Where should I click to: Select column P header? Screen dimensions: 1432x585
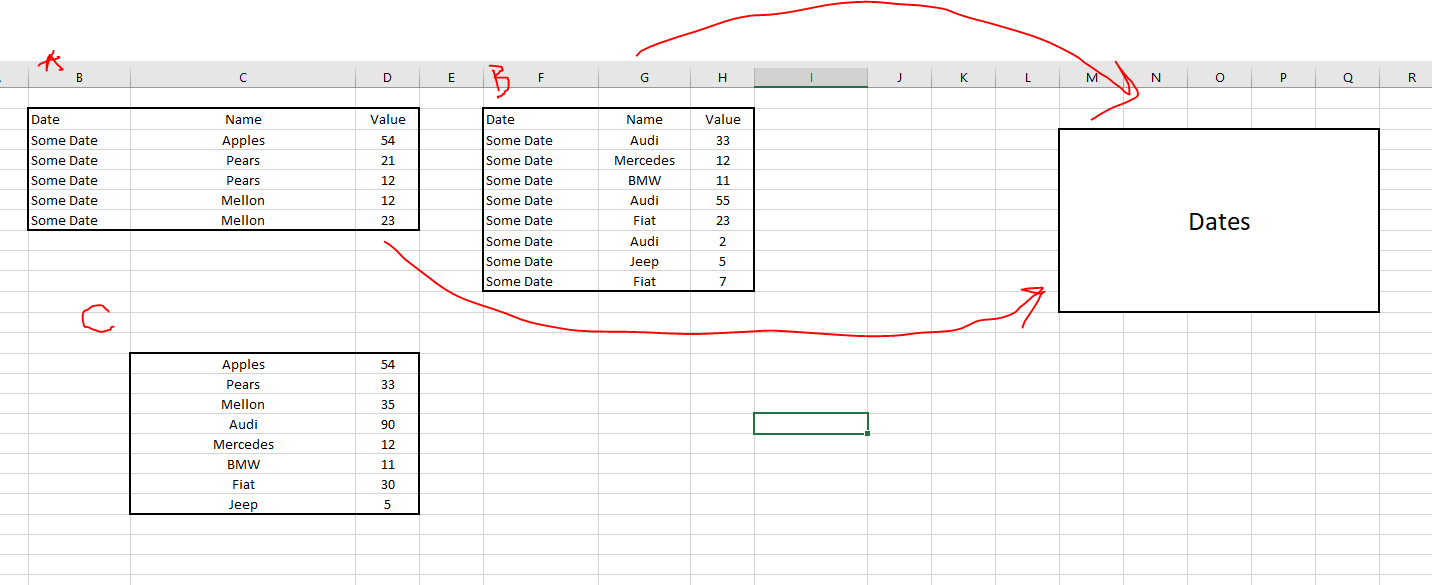1283,77
